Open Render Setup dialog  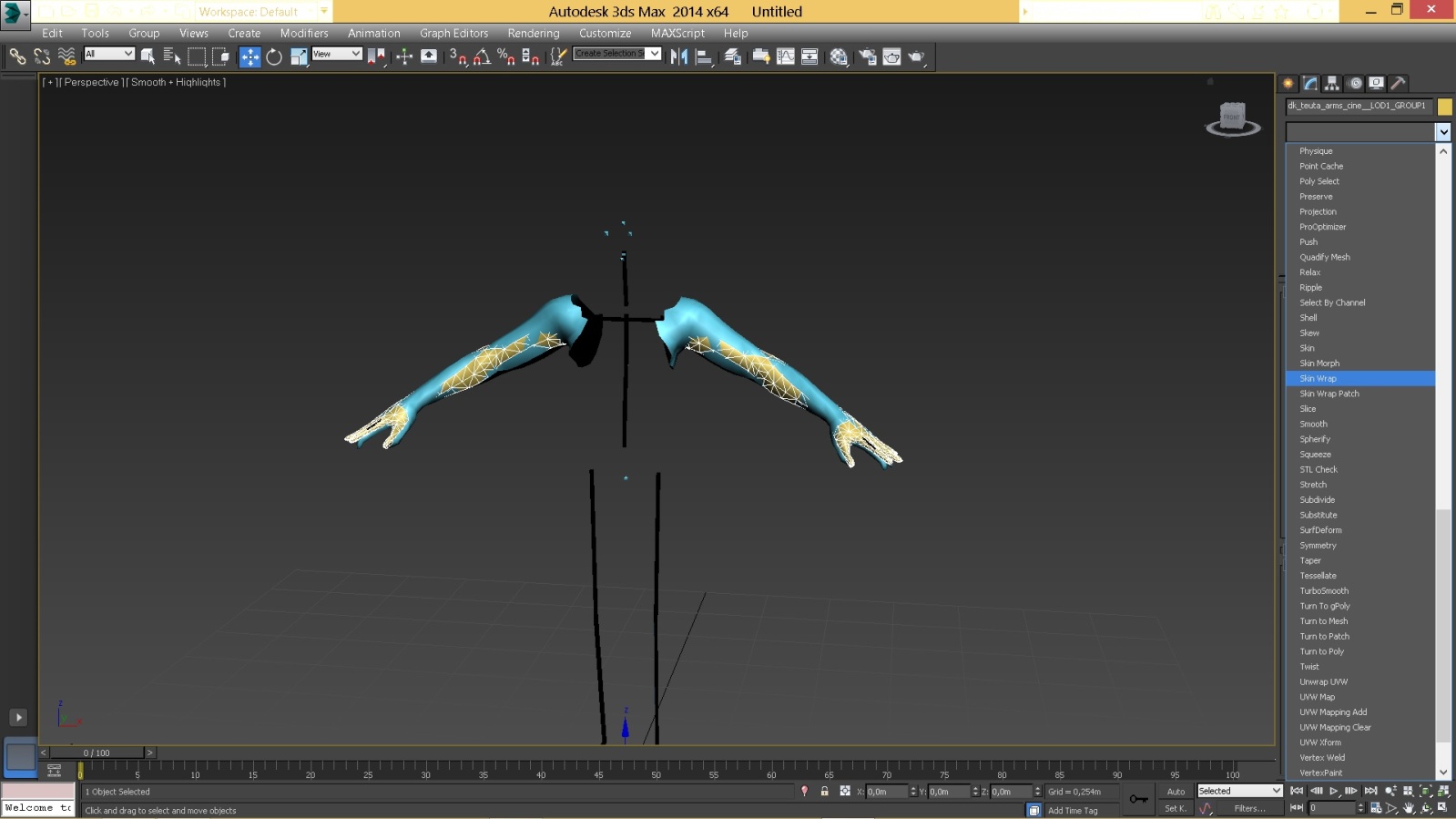coord(868,56)
